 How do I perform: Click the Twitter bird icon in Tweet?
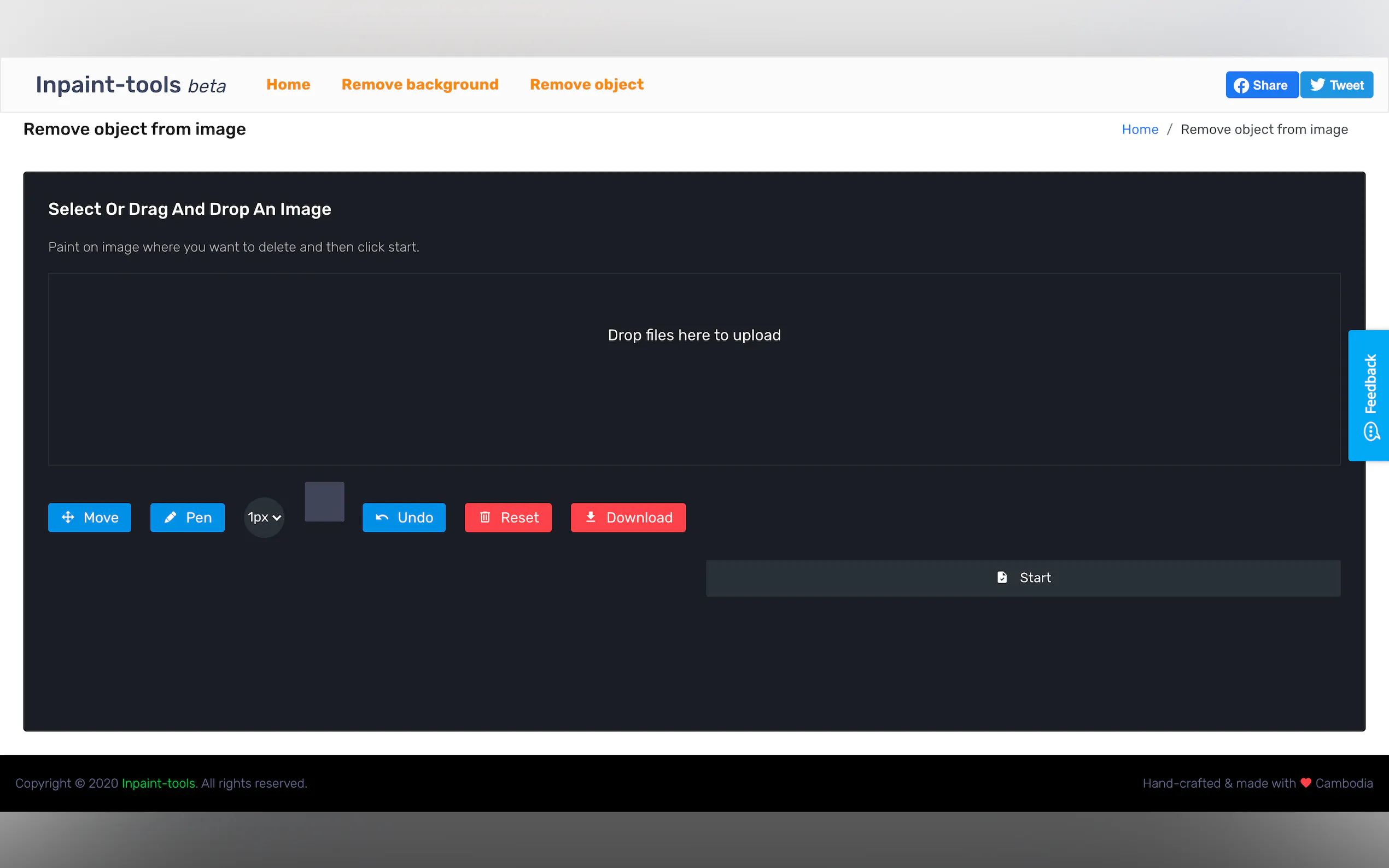click(1317, 85)
